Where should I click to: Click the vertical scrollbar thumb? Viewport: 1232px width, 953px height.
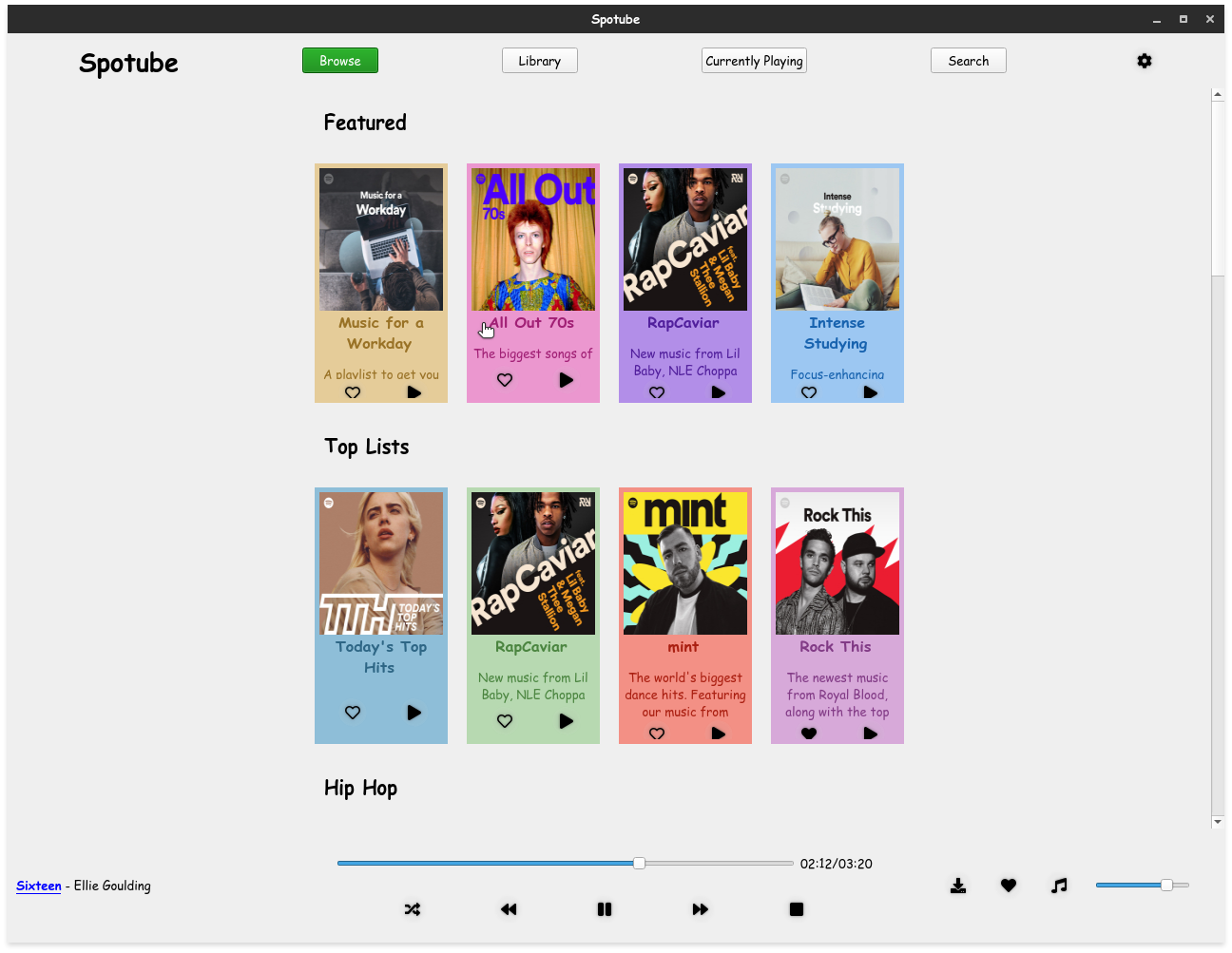pos(1218,188)
